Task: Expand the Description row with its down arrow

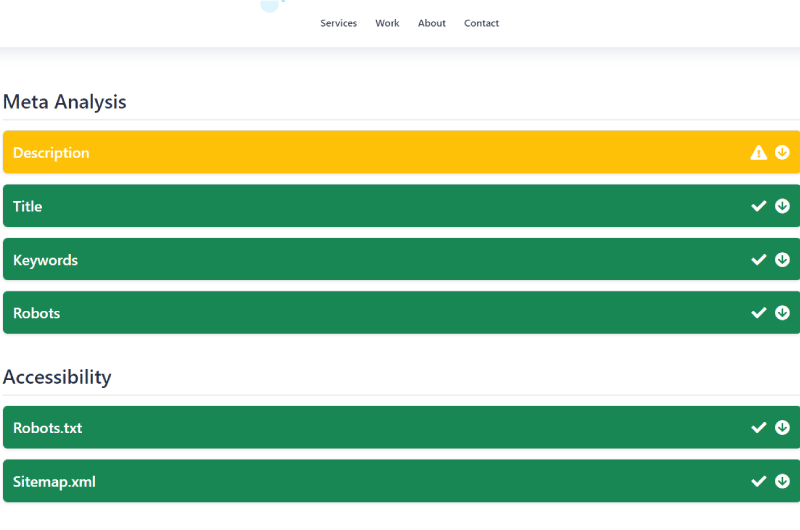Action: tap(782, 153)
